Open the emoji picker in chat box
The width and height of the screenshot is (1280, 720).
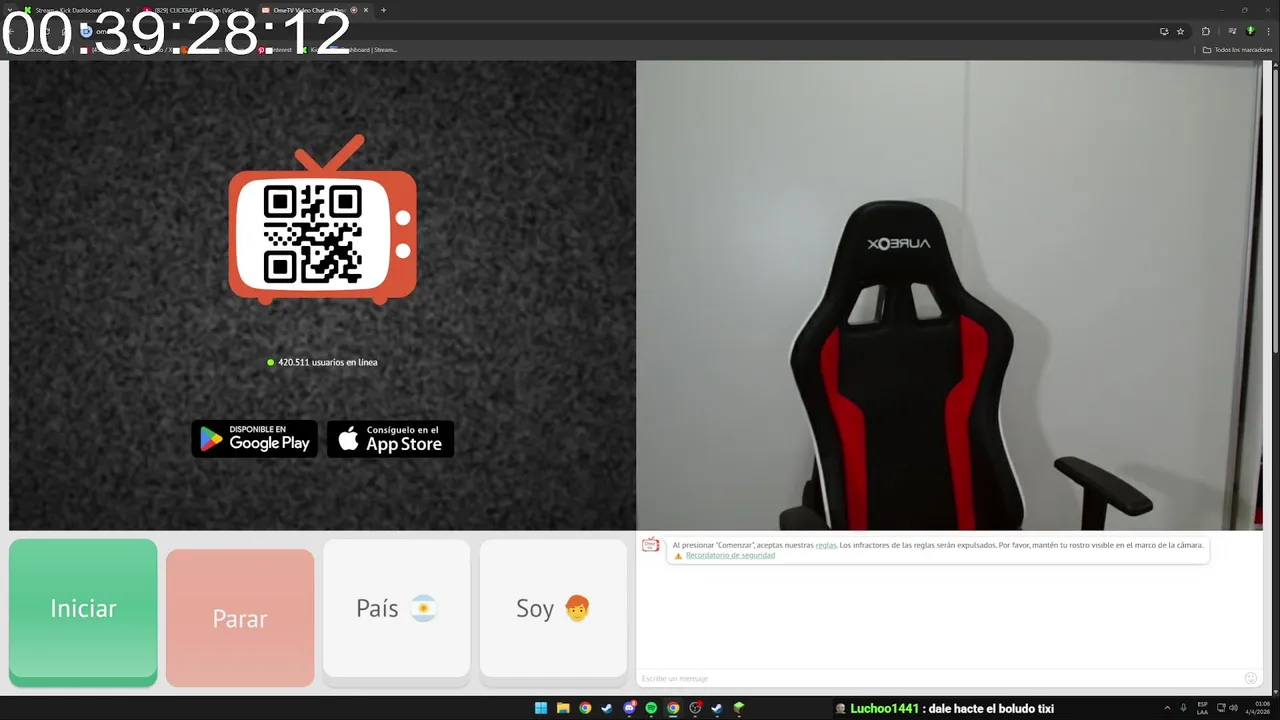pos(1250,678)
